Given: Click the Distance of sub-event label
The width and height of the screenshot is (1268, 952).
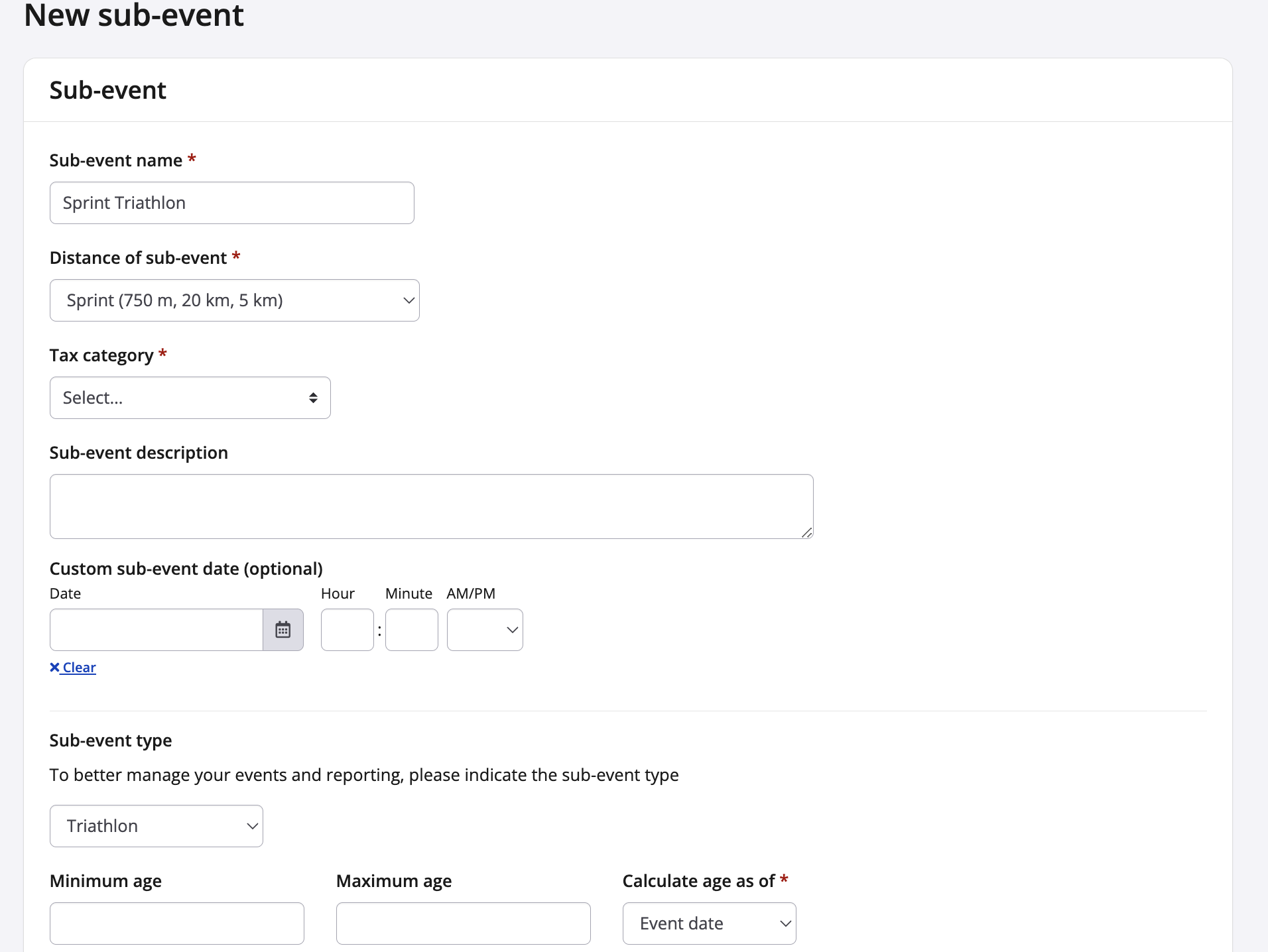Looking at the screenshot, I should 138,258.
